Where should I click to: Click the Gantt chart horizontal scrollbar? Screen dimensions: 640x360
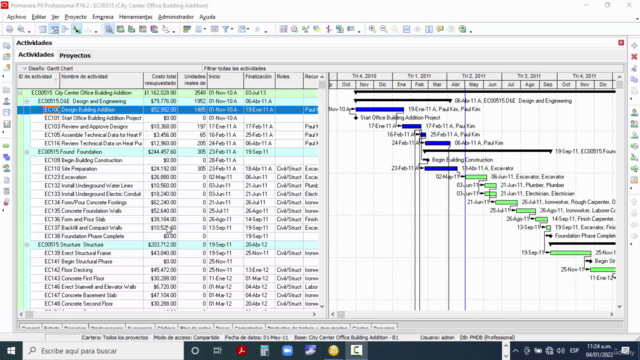pyautogui.click(x=472, y=314)
